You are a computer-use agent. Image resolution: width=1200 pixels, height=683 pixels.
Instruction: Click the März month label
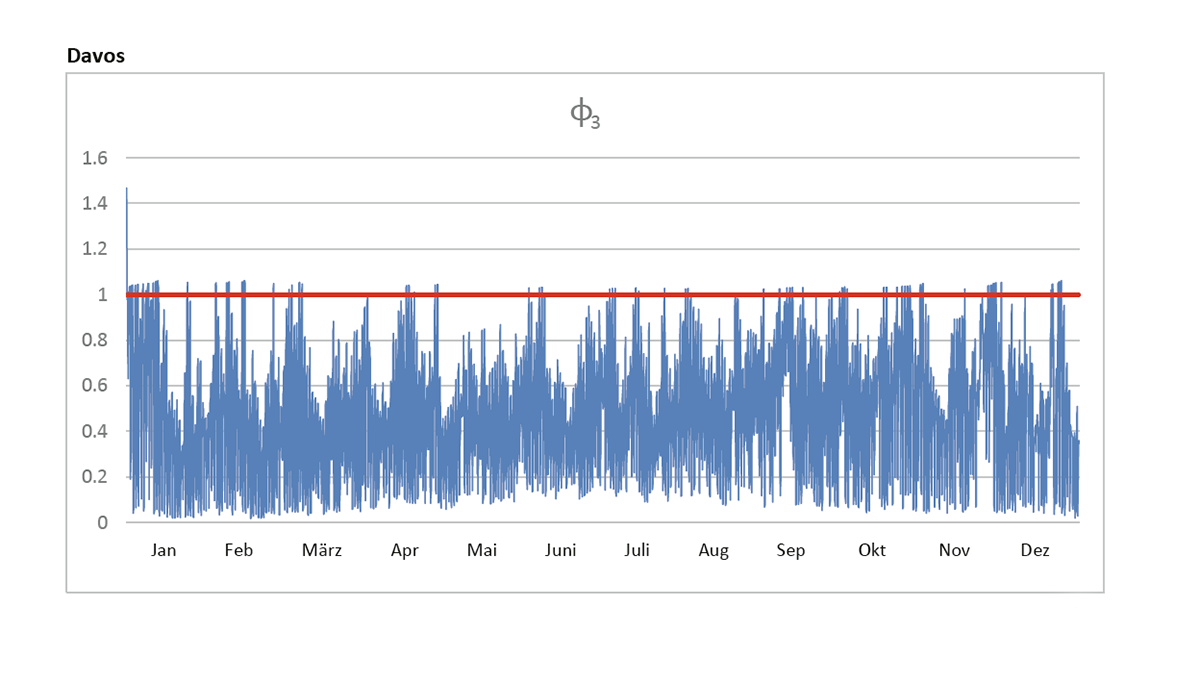(322, 550)
